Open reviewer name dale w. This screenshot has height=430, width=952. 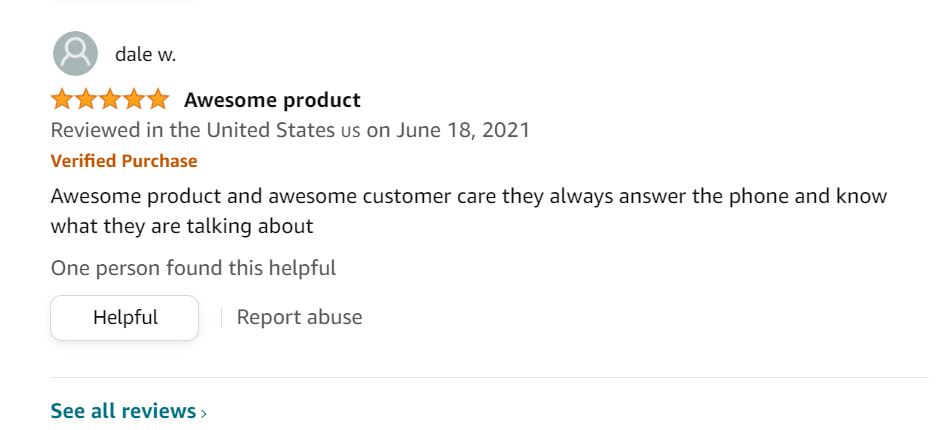[x=145, y=54]
